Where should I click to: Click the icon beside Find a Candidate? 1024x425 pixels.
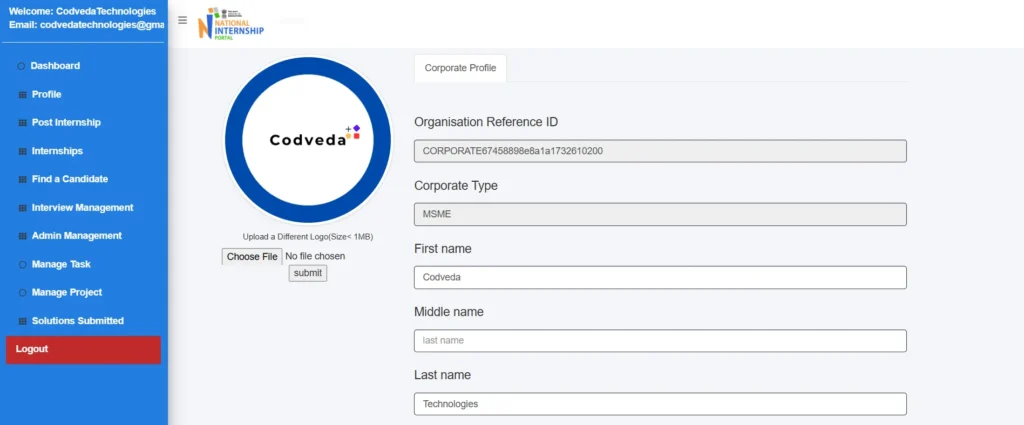tap(21, 179)
